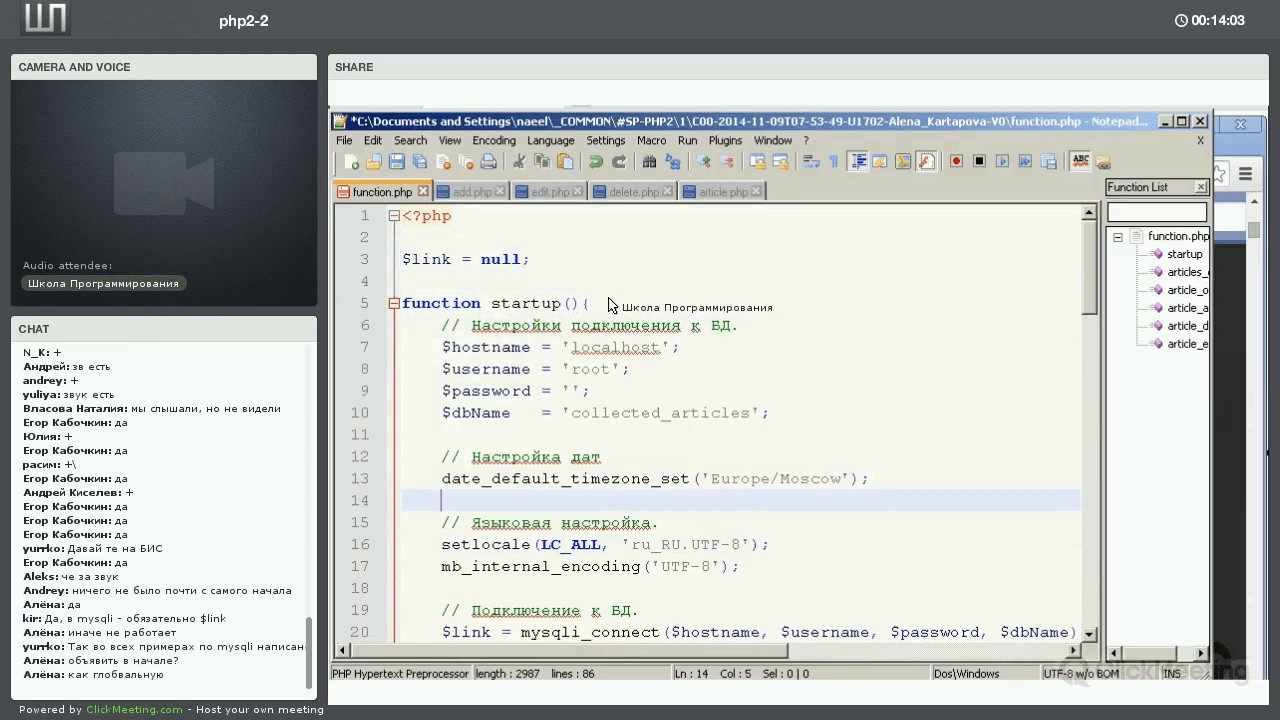Open the Language menu
1280x720 pixels.
click(551, 141)
